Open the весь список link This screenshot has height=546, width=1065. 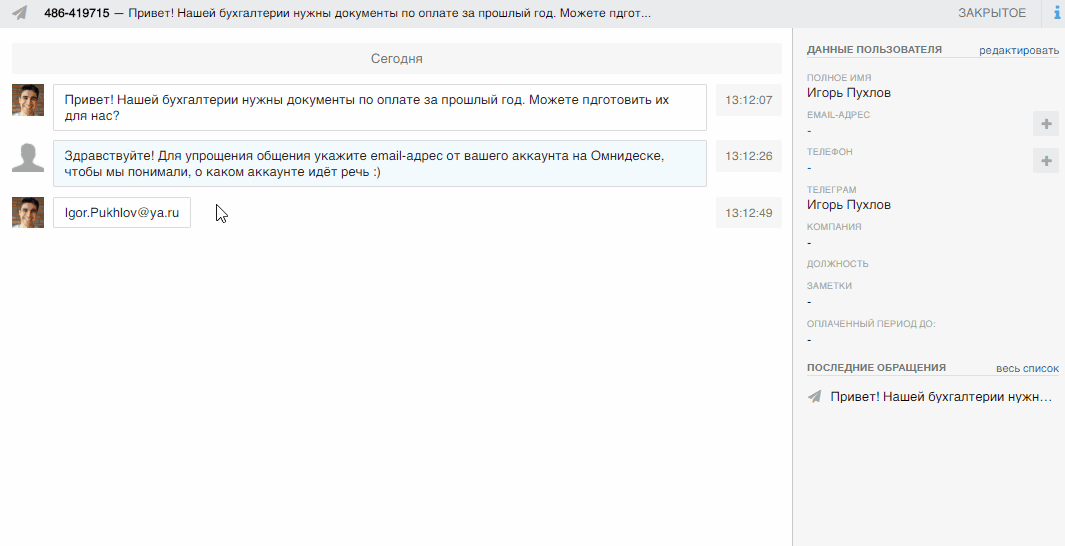(1027, 368)
